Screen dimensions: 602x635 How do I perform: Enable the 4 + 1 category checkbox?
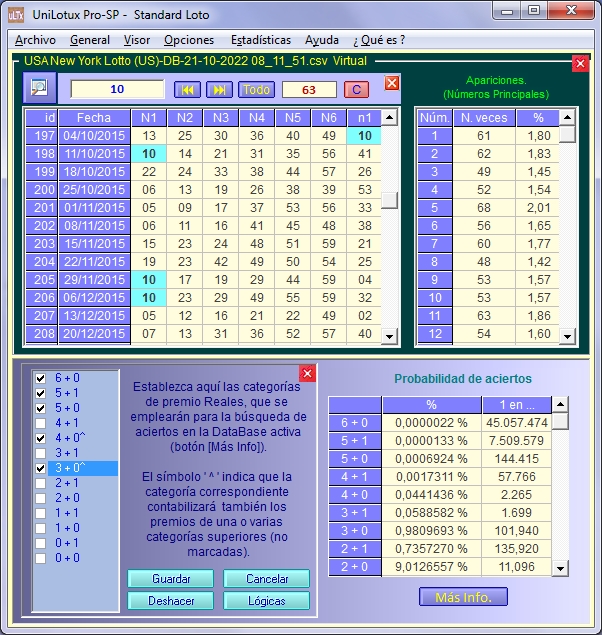(x=41, y=424)
